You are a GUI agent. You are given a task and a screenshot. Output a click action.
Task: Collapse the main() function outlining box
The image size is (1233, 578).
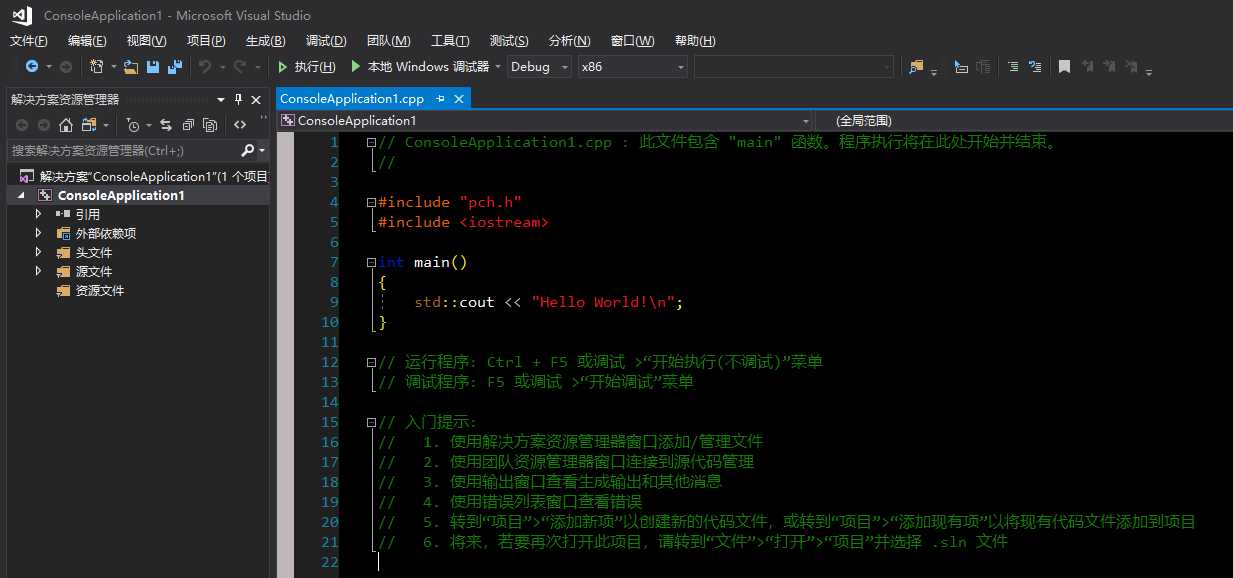[x=371, y=262]
